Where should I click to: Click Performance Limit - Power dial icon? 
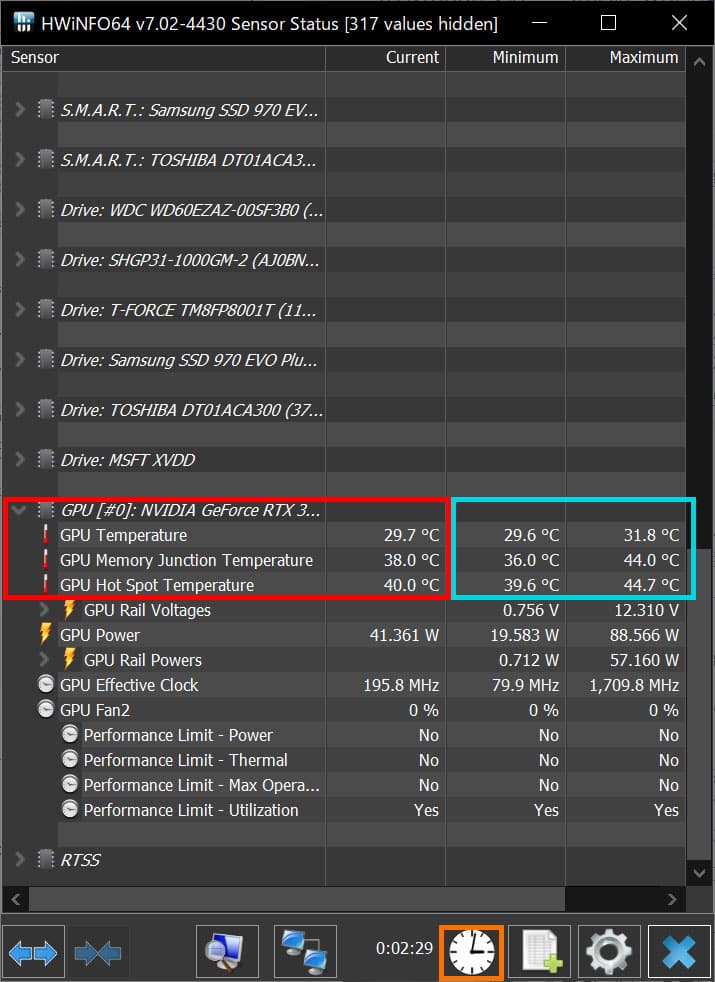[x=70, y=735]
